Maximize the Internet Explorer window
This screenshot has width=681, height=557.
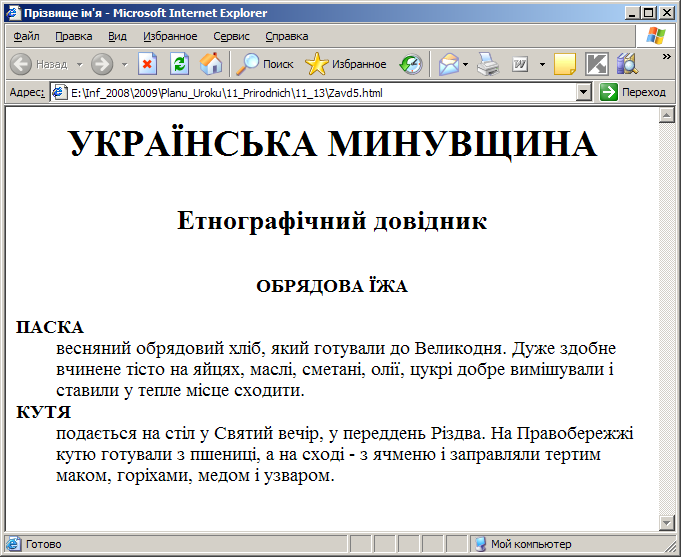(x=648, y=13)
